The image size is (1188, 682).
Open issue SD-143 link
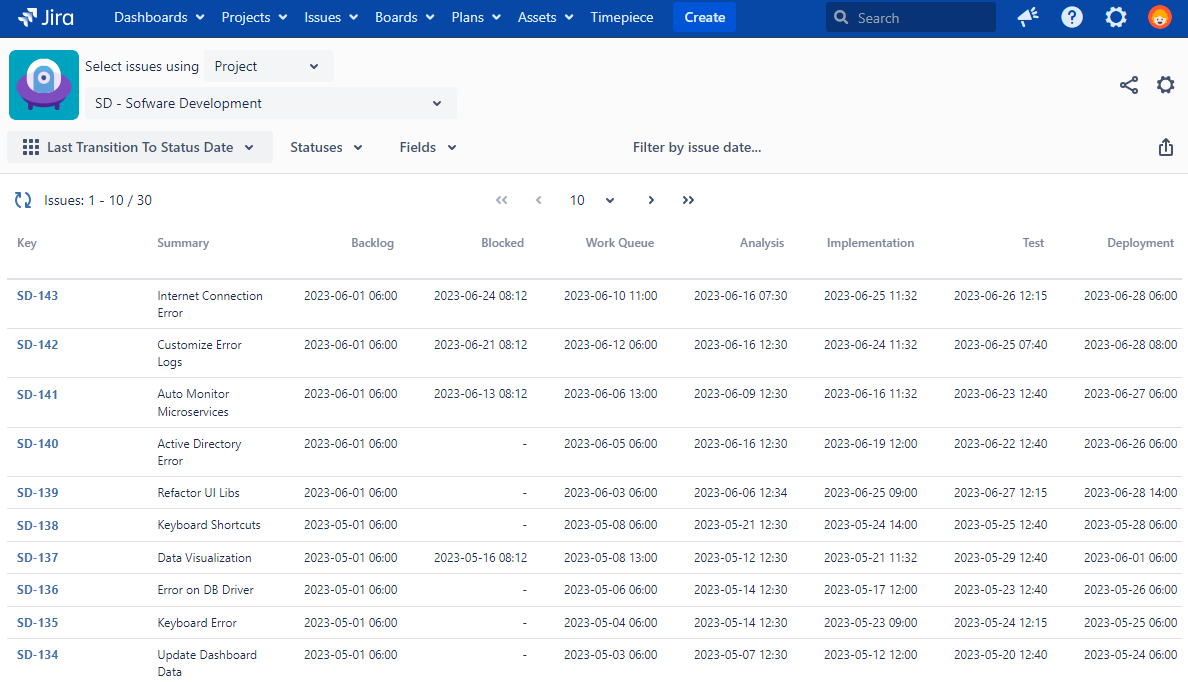(x=38, y=296)
